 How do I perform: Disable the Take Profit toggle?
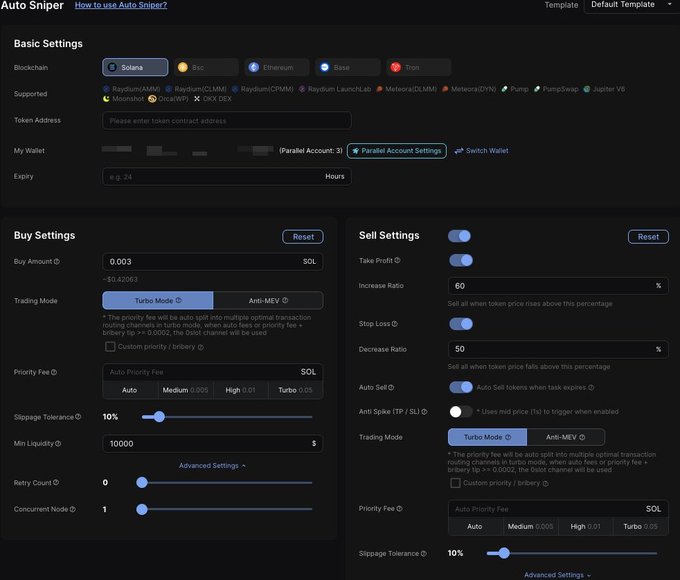pyautogui.click(x=460, y=260)
